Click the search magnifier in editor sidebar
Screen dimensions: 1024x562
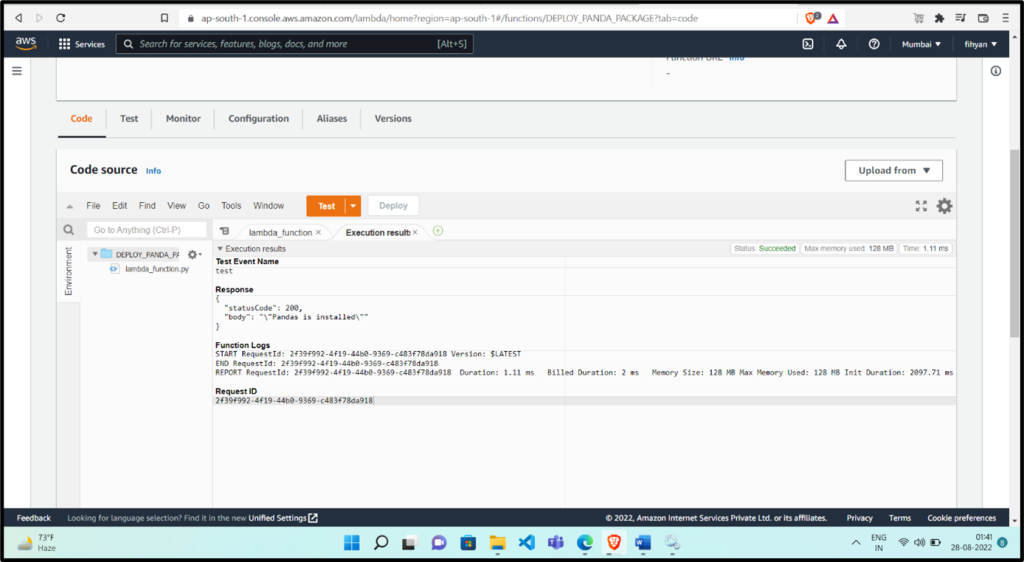point(69,230)
